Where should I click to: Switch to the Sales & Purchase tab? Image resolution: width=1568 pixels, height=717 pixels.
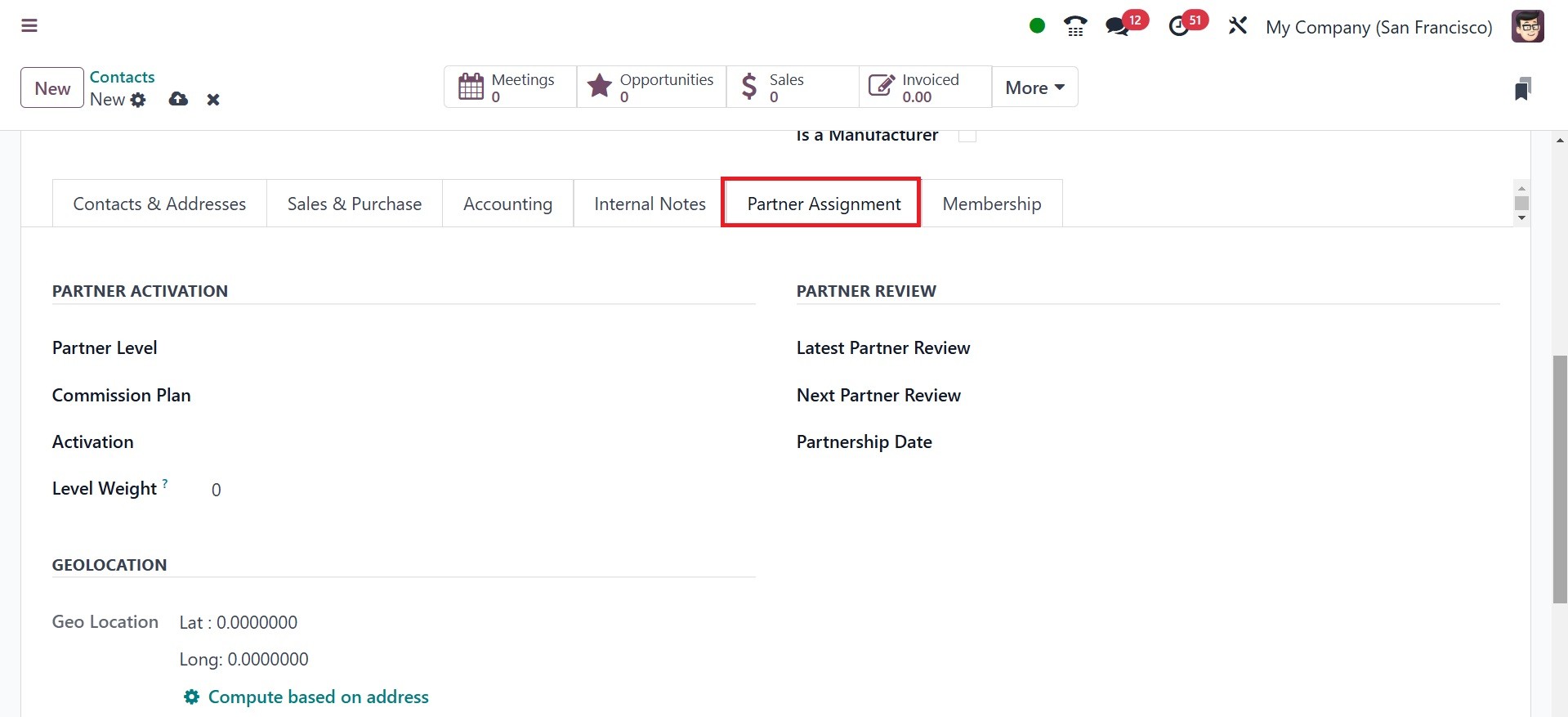point(355,204)
